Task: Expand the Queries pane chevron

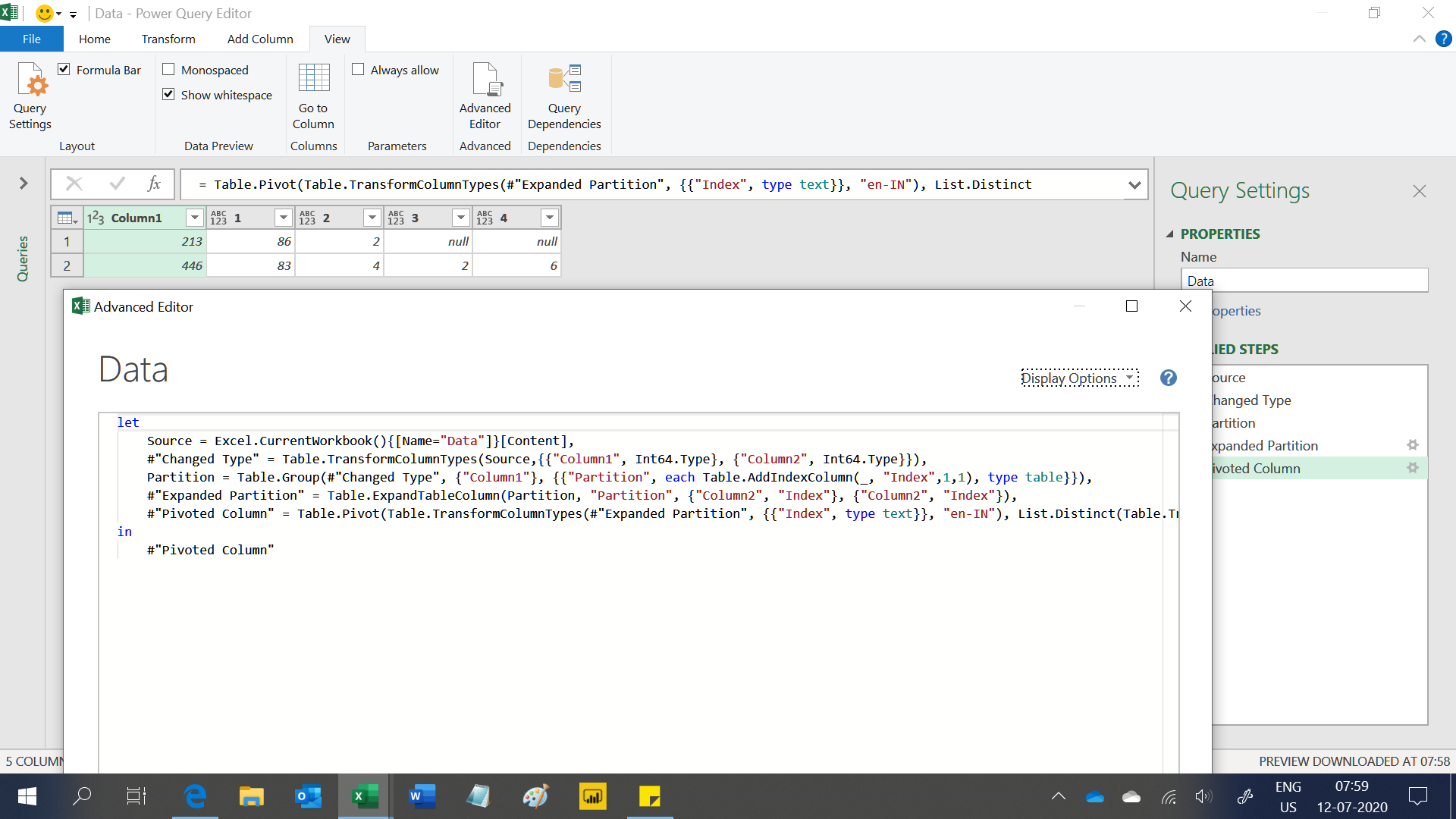Action: click(x=24, y=184)
